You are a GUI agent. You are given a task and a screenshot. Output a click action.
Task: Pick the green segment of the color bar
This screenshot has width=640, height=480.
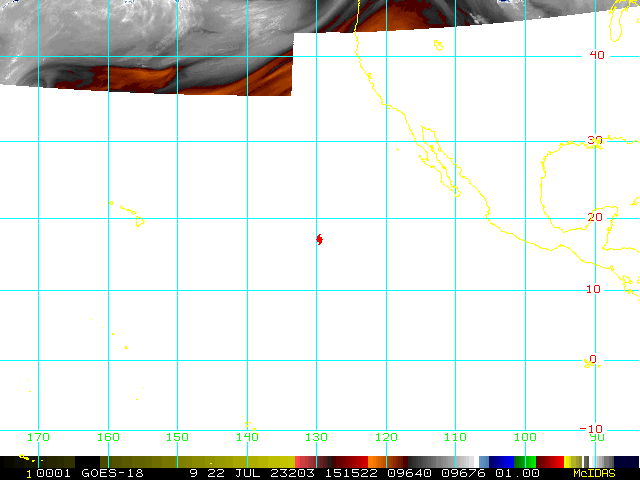click(525, 462)
